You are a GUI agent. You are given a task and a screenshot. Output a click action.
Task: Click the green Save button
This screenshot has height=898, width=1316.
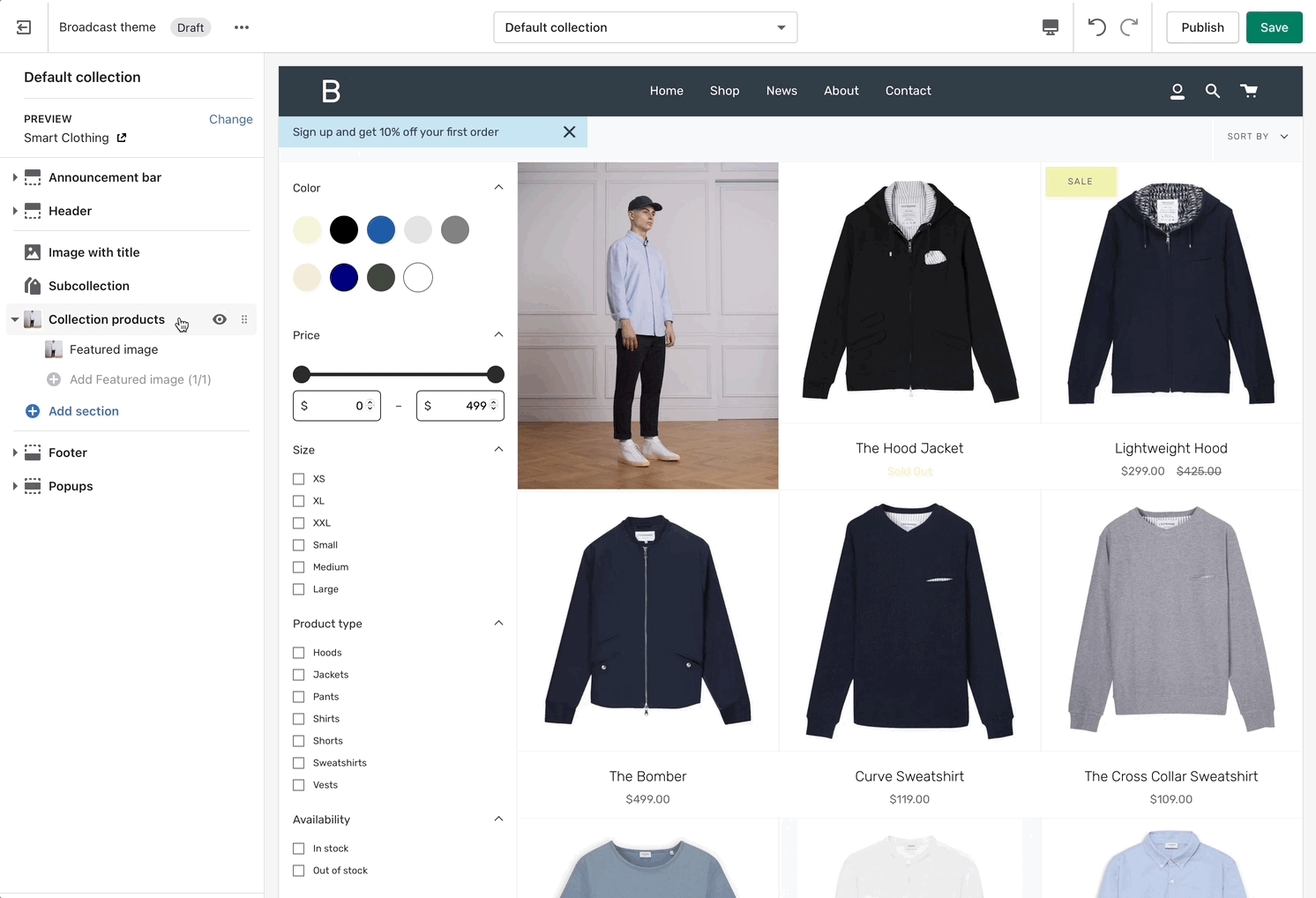click(x=1274, y=27)
